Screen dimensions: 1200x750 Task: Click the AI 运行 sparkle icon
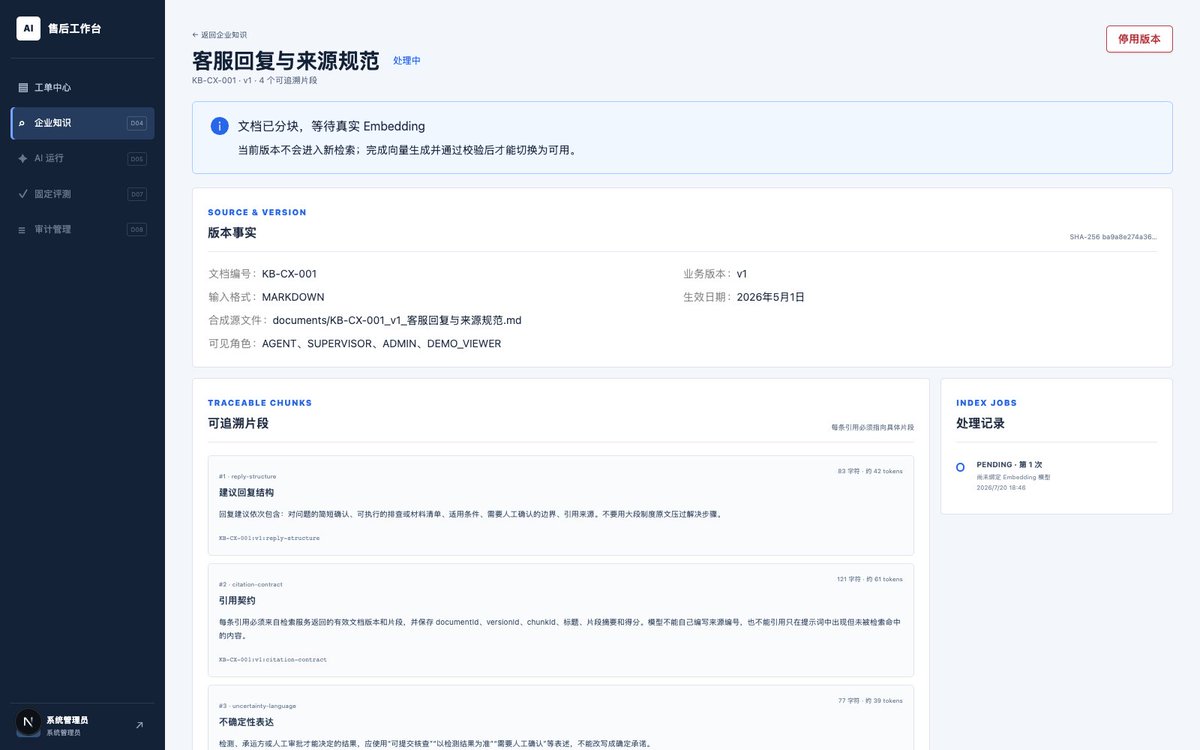pos(23,158)
